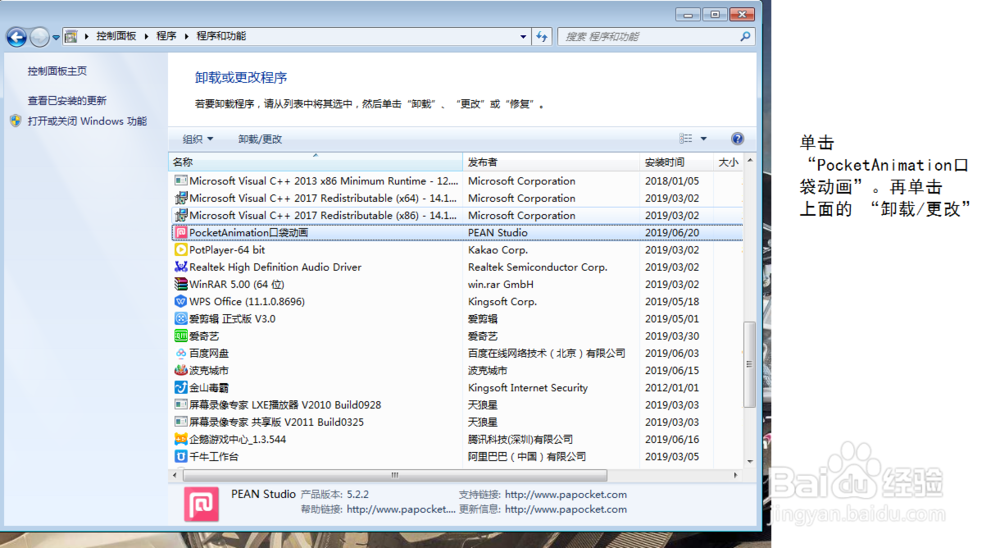Select the WinRAR 5.00 (64 位) entry name

point(237,285)
